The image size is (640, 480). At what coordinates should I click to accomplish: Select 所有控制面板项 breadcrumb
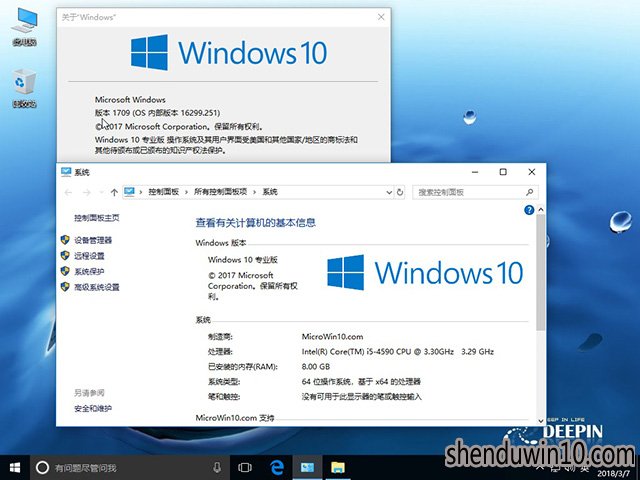[220, 192]
